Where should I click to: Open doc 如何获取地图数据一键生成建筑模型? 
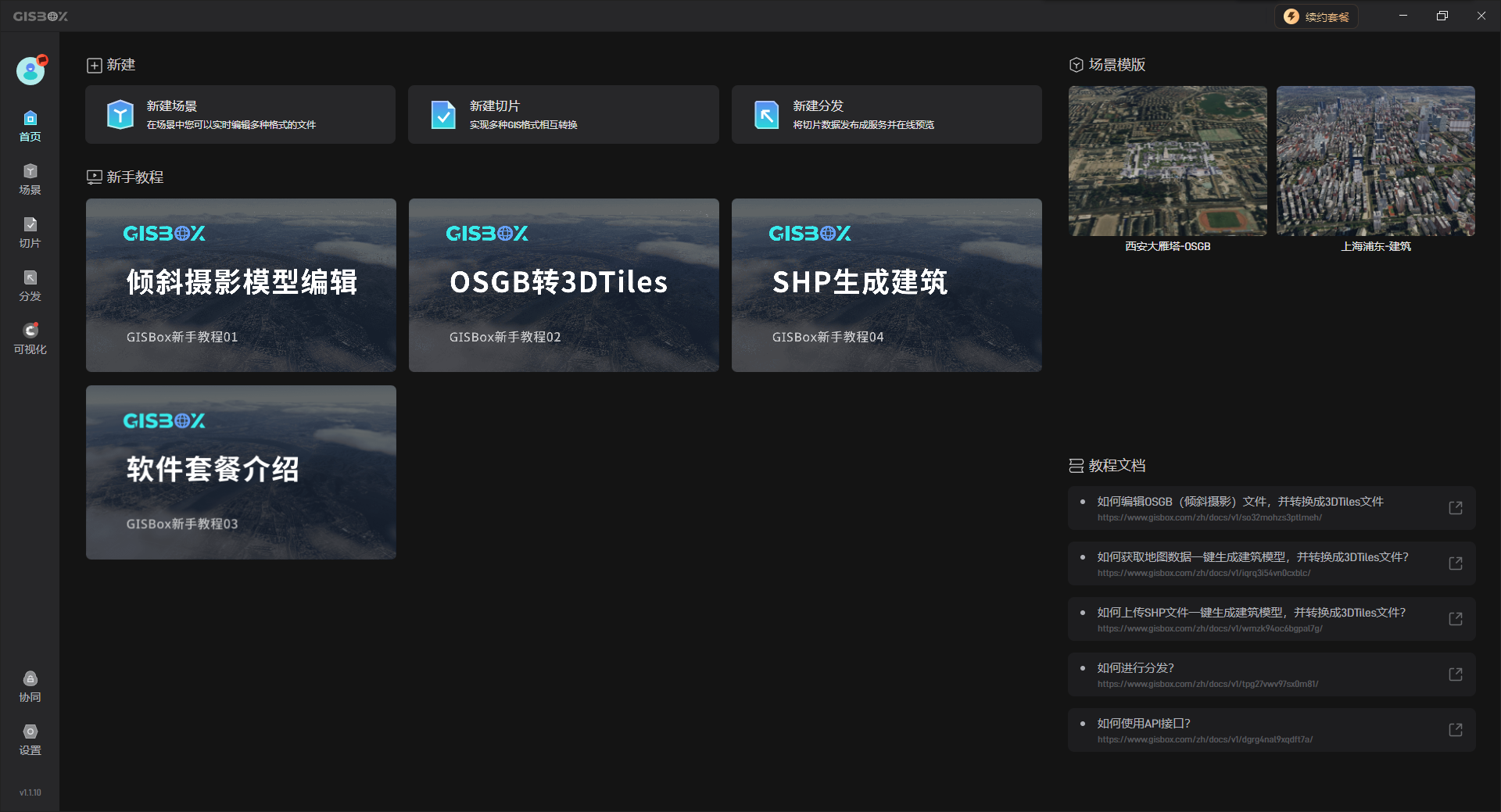(x=1272, y=563)
